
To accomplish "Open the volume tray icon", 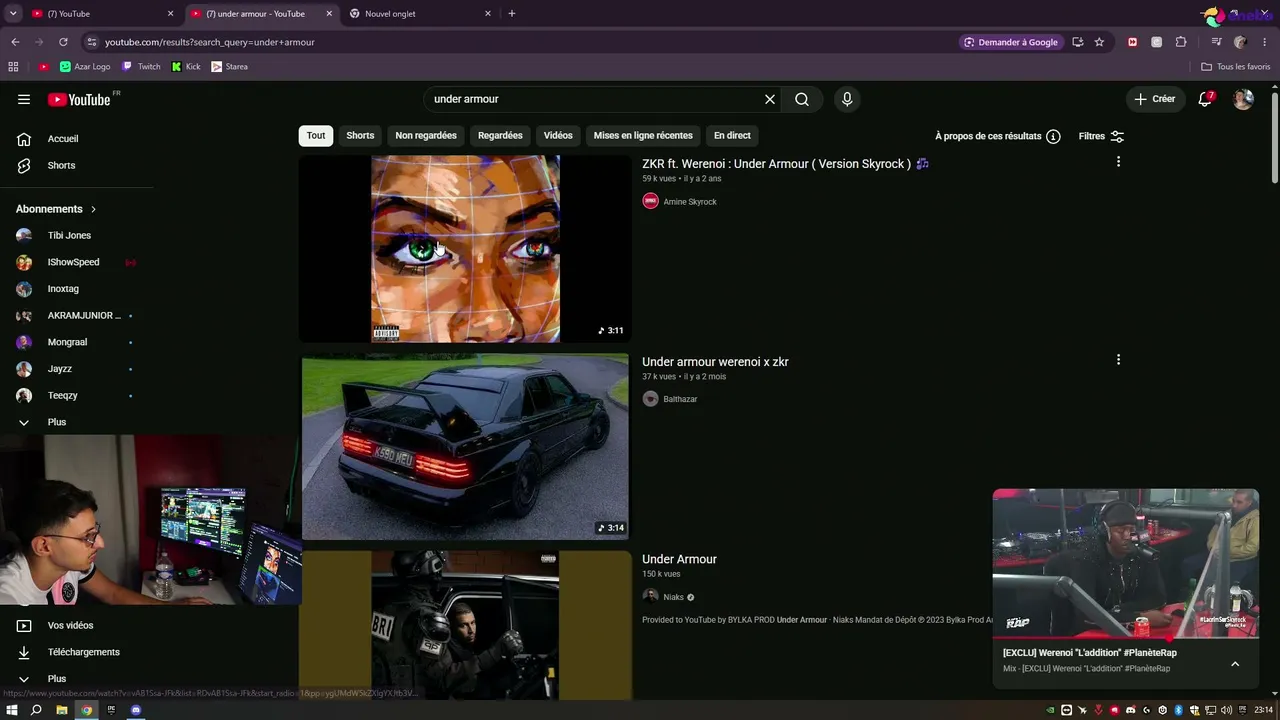I will 1227,710.
